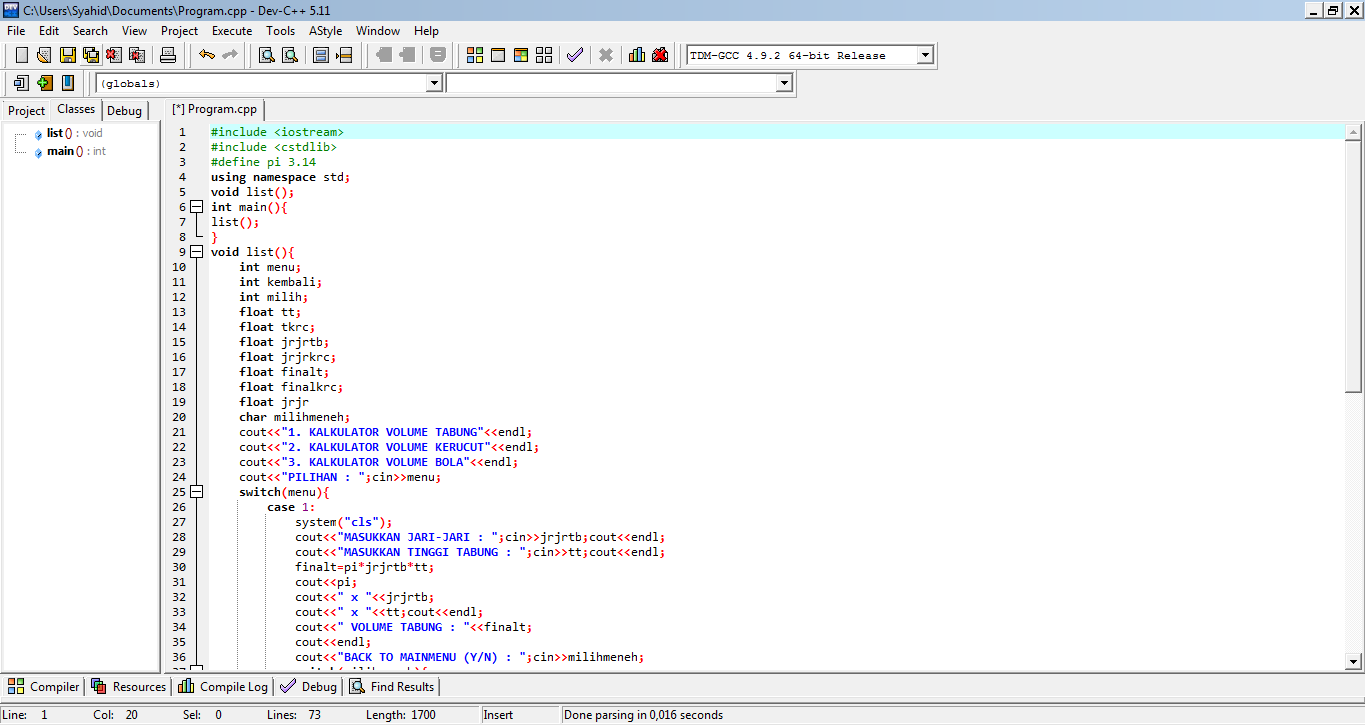Click the code line '#define pi 3.14'
This screenshot has width=1365, height=725.
click(263, 162)
